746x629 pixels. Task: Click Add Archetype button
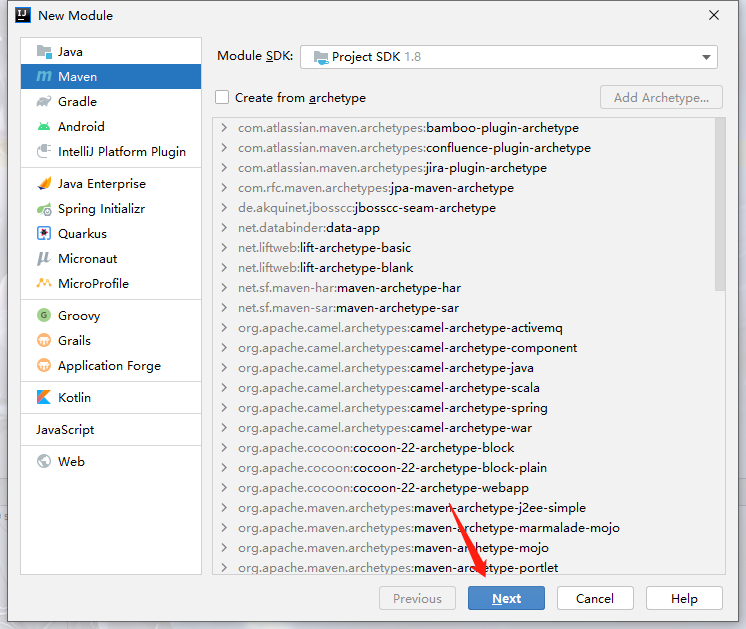point(661,97)
